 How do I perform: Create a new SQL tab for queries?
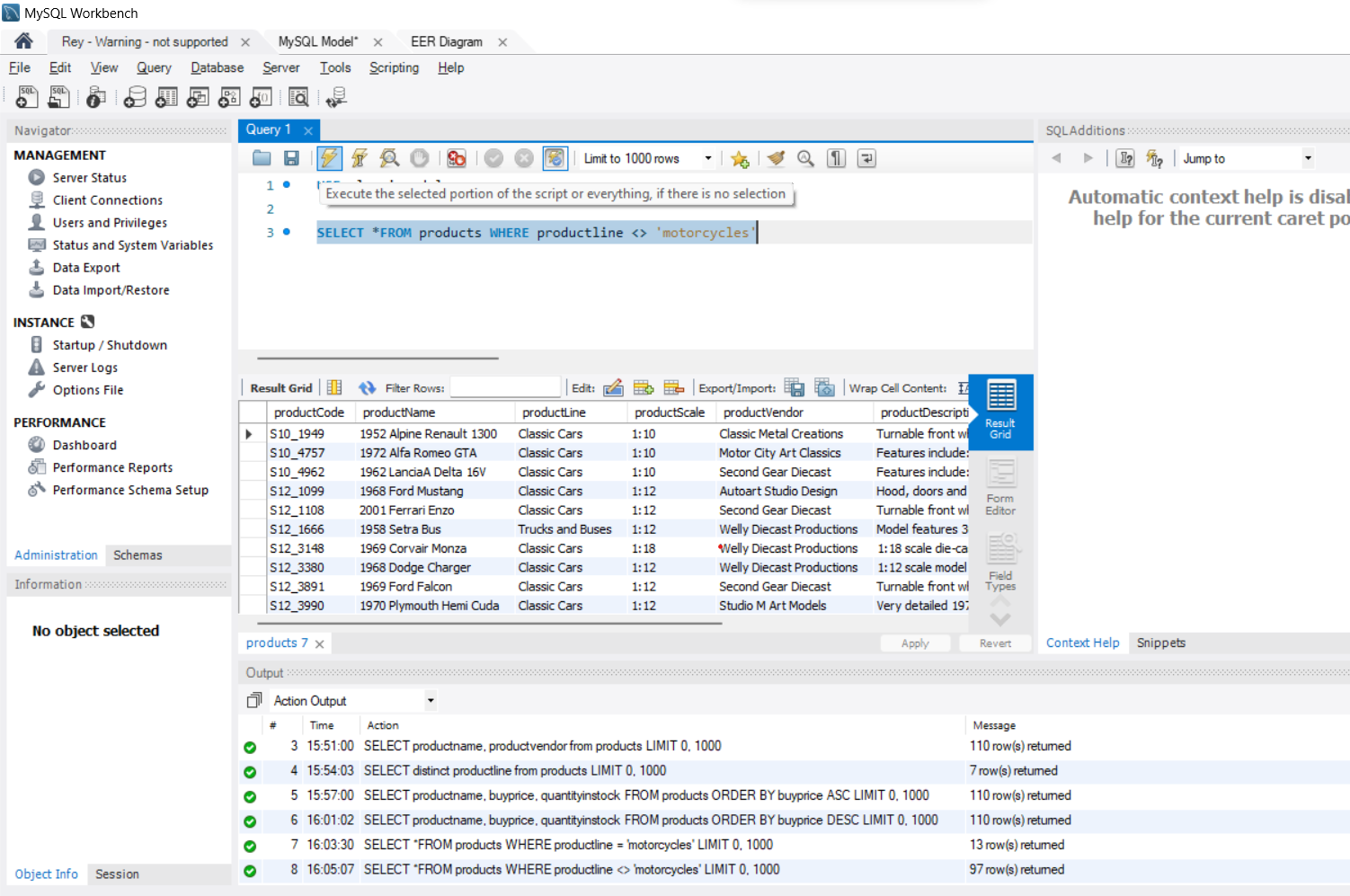point(27,97)
